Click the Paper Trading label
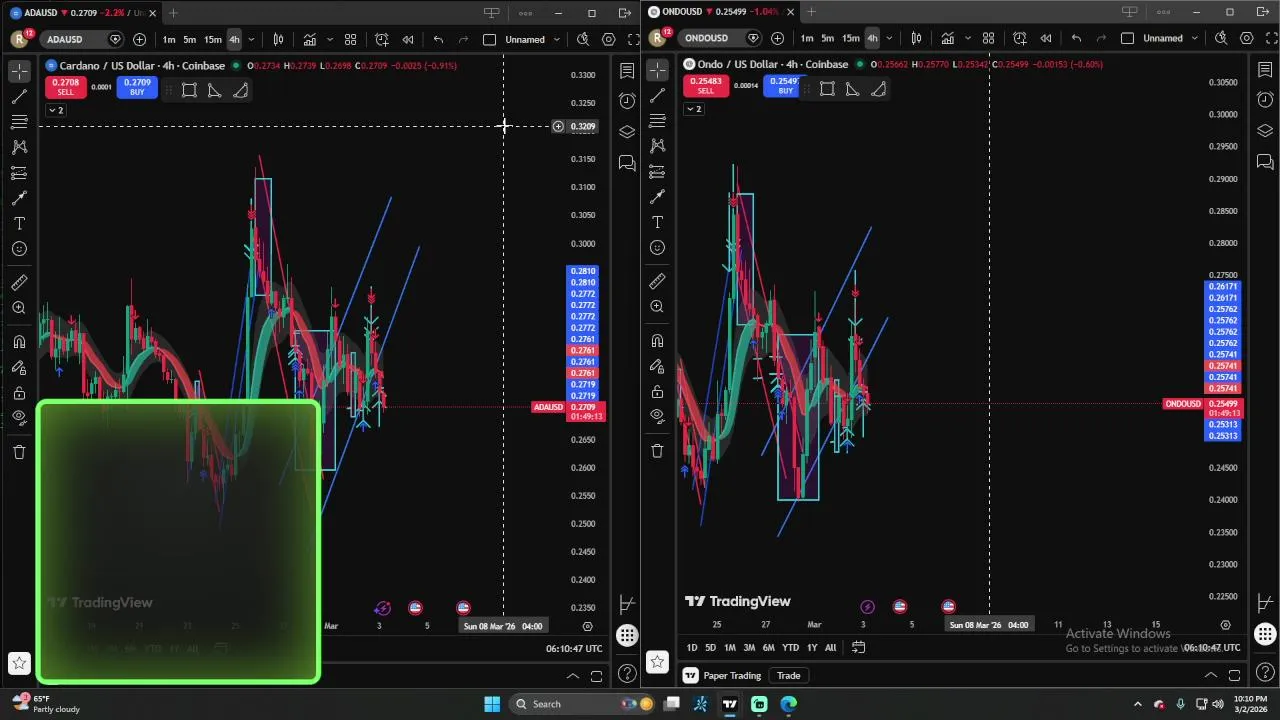This screenshot has width=1280, height=720. coord(732,675)
